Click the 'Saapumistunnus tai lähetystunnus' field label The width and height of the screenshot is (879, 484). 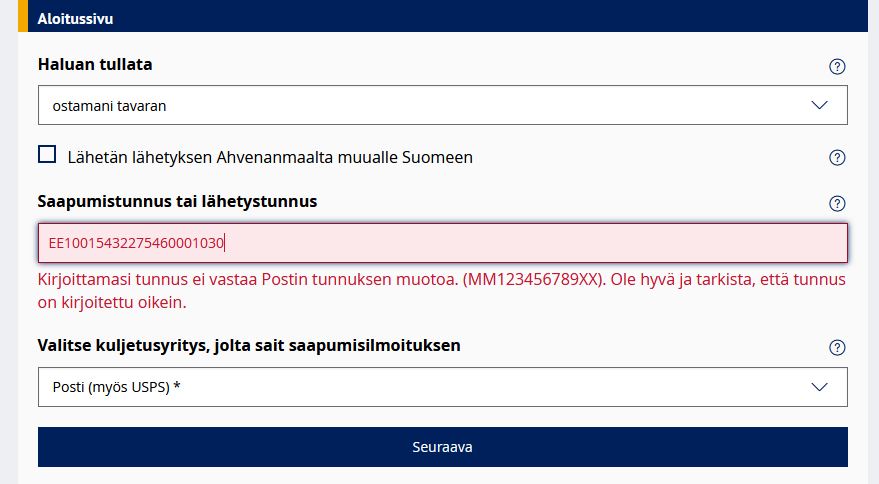pyautogui.click(x=178, y=202)
